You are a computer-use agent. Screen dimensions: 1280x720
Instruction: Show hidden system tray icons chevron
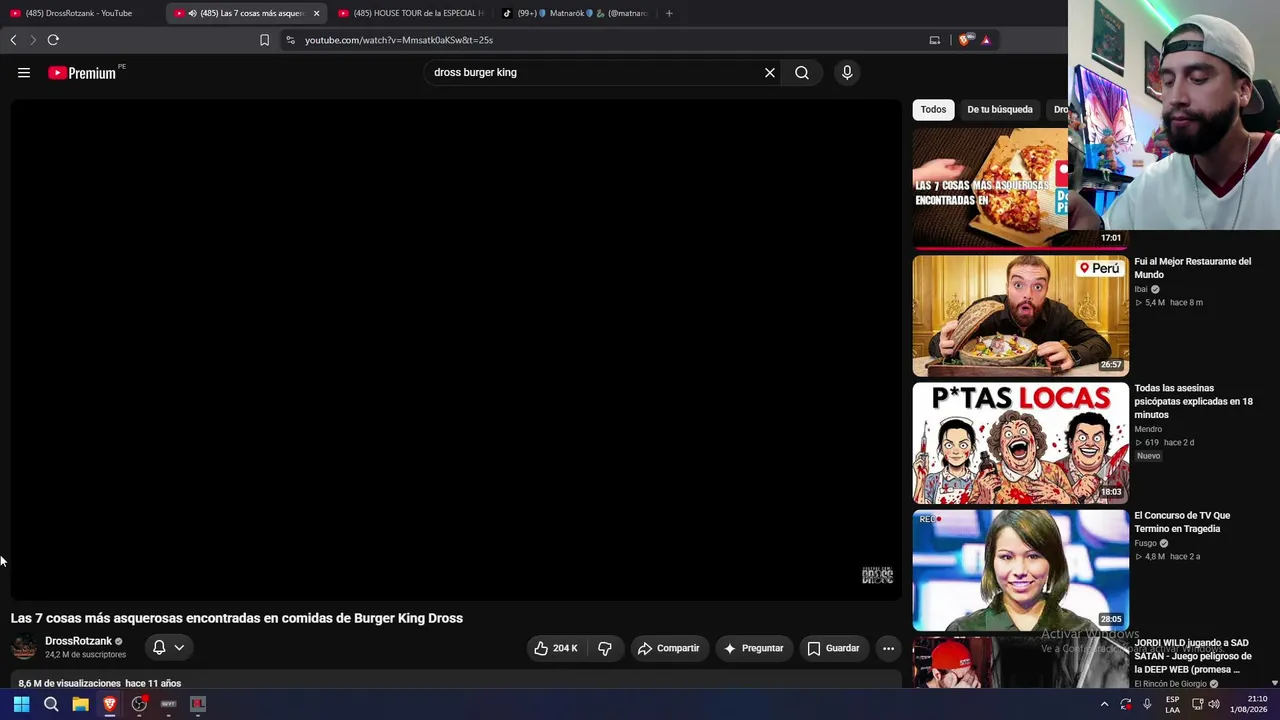tap(1104, 704)
